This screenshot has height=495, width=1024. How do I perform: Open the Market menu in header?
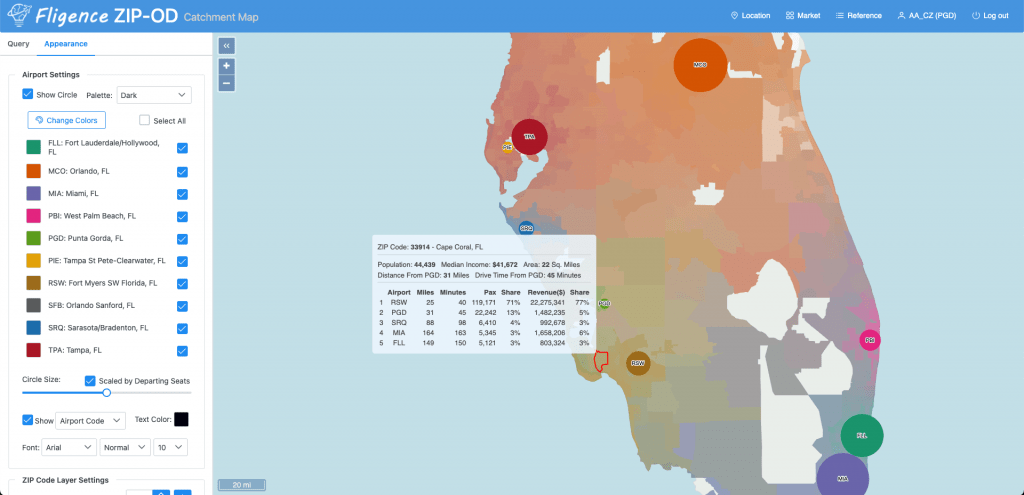pyautogui.click(x=803, y=16)
